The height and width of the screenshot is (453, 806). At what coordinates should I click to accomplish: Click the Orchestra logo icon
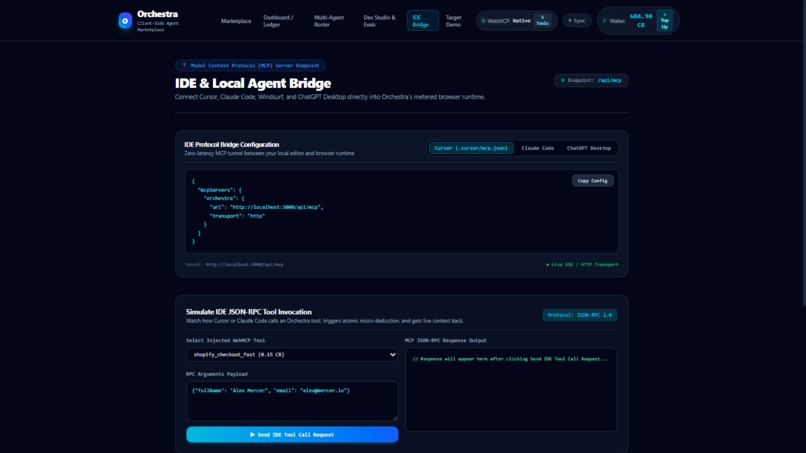tap(125, 21)
